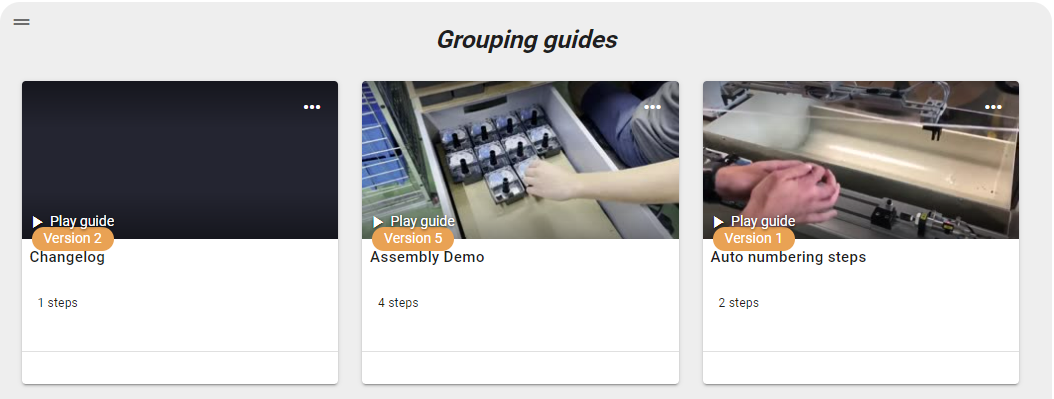
Task: Click Play guide text on Auto numbering steps
Action: [x=763, y=221]
